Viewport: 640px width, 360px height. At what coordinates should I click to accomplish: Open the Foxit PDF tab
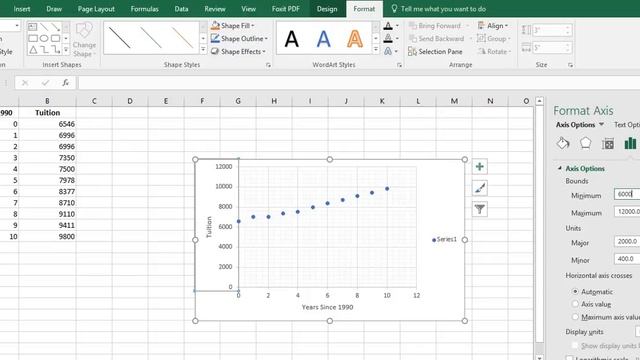(x=286, y=9)
